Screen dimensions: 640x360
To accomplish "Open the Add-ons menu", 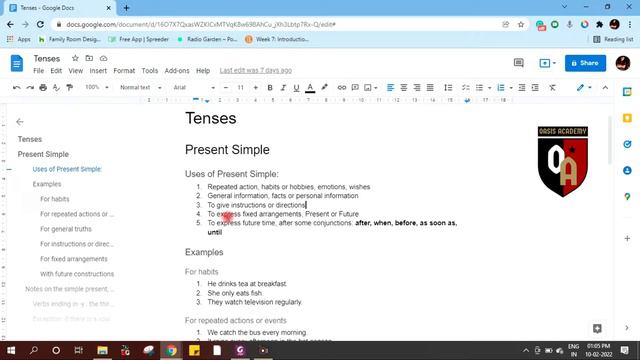I will pos(177,71).
